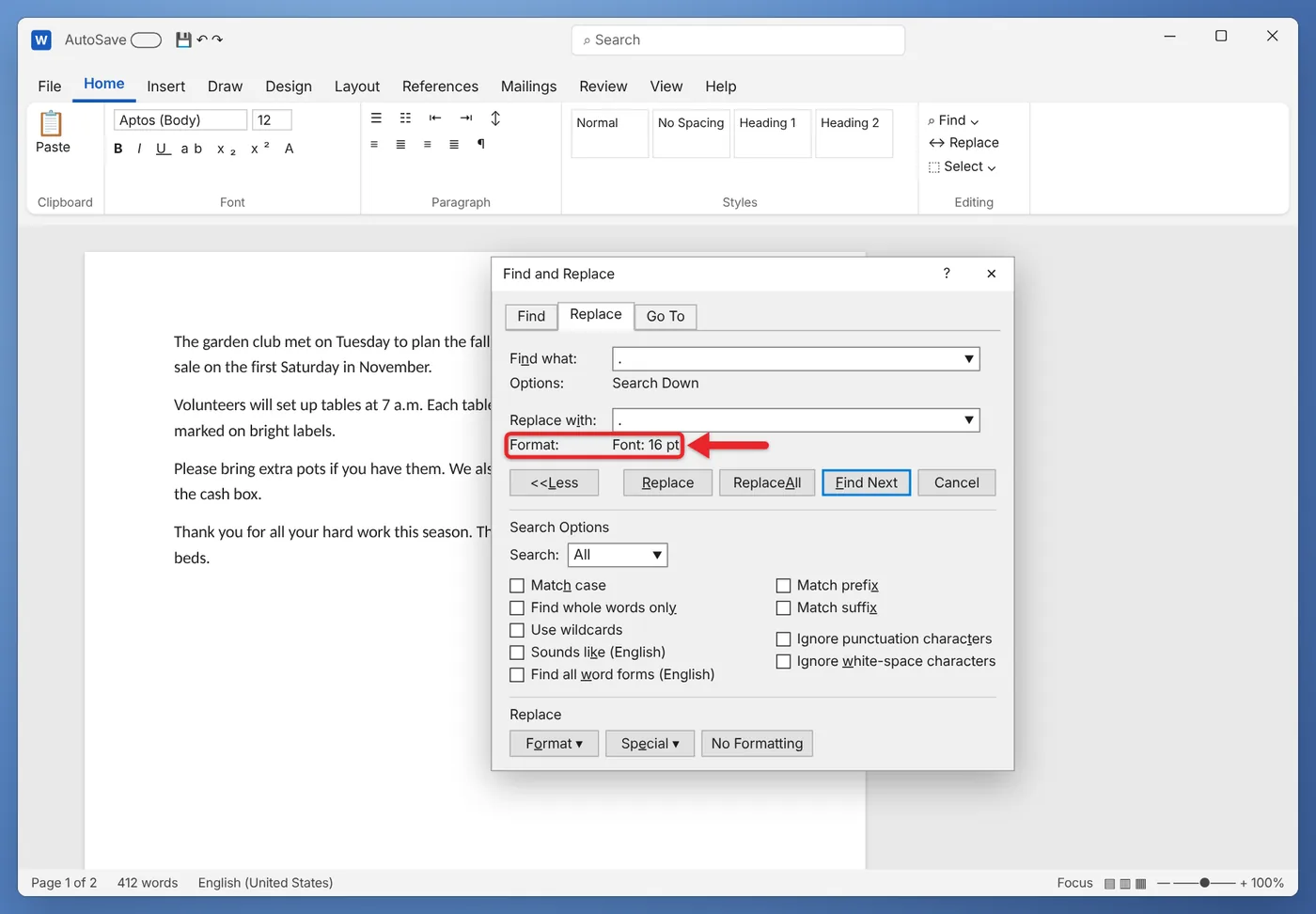Image resolution: width=1316 pixels, height=914 pixels.
Task: Expand the Replace with dropdown arrow
Action: (968, 420)
